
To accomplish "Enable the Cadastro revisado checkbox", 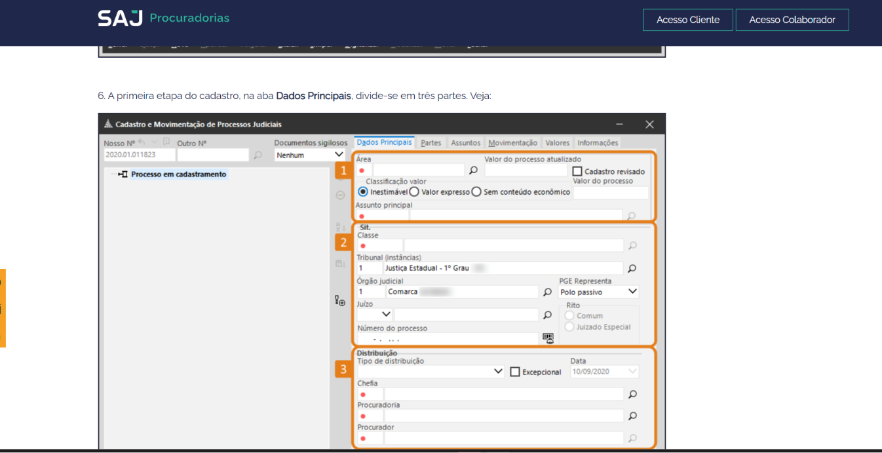I will (578, 171).
